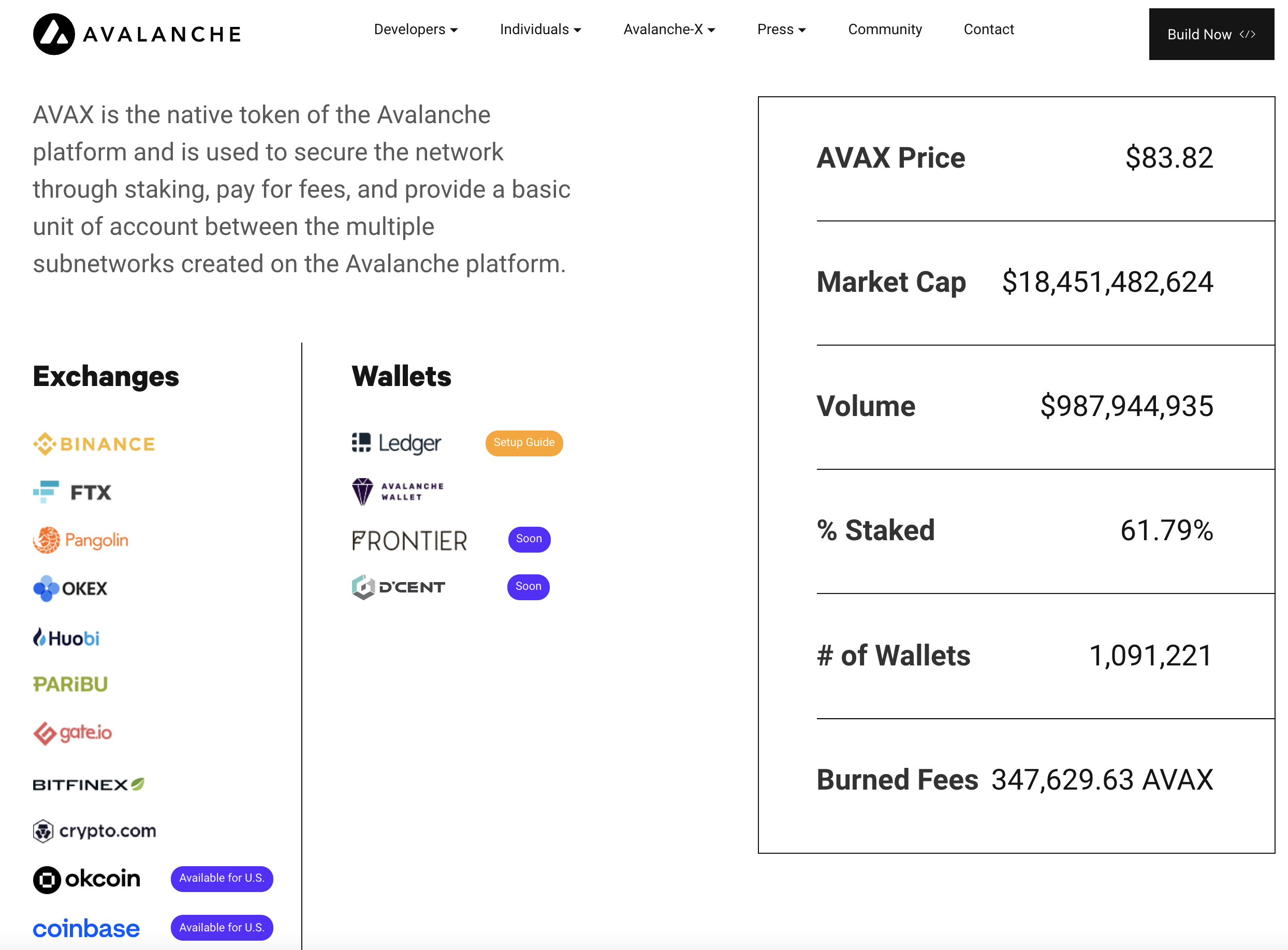Click the Coinbase exchange link

tap(86, 928)
